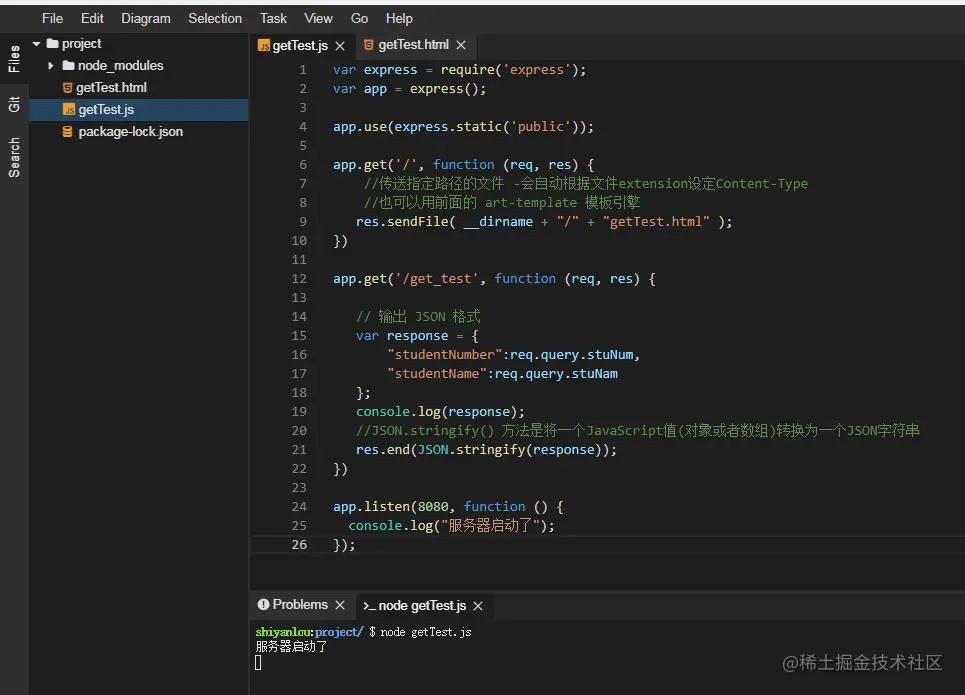The height and width of the screenshot is (695, 965).
Task: Select the project folder icon
Action: pos(53,43)
